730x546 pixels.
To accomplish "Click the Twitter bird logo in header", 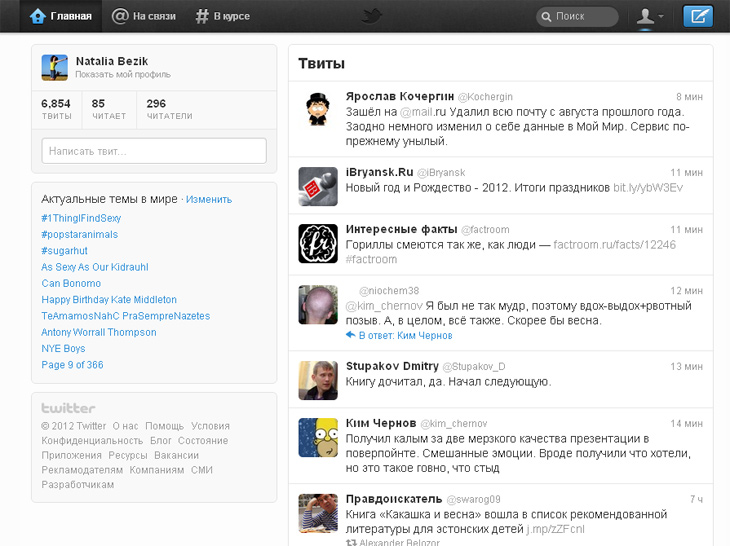I will (372, 16).
